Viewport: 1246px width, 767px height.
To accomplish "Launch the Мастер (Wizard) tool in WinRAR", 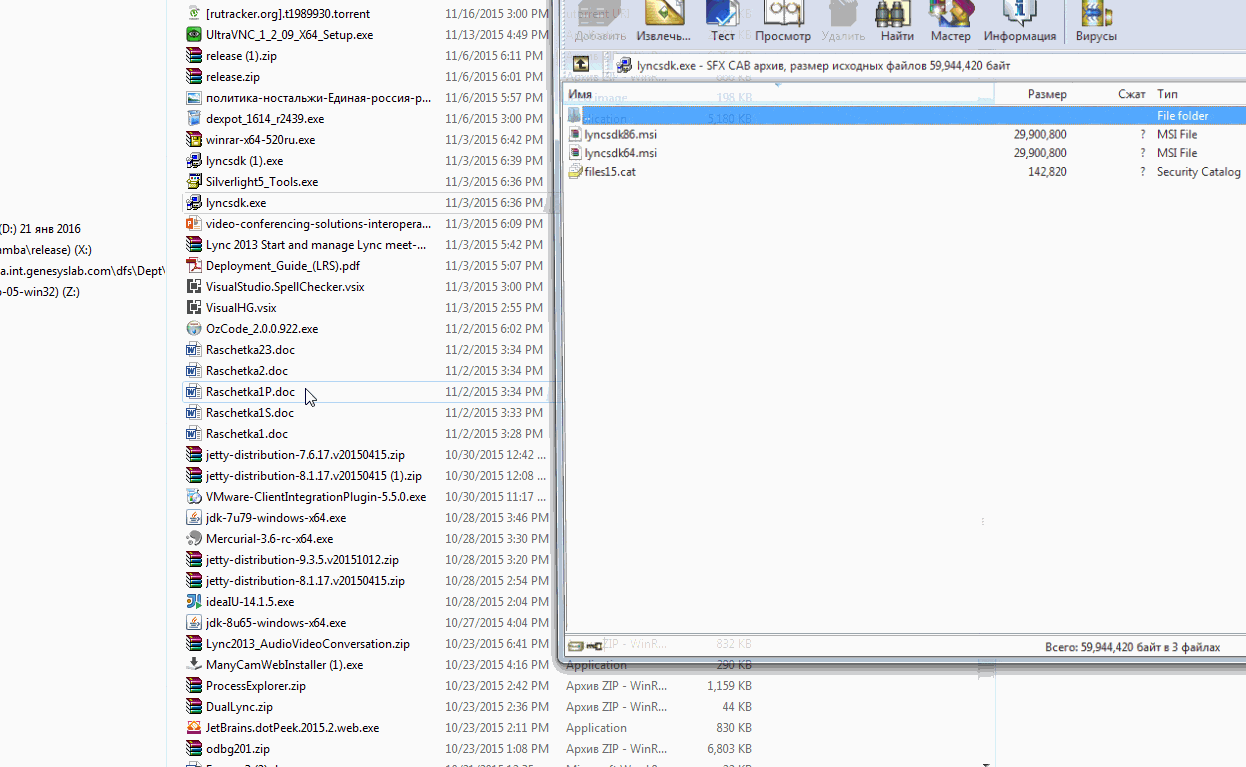I will (x=950, y=22).
